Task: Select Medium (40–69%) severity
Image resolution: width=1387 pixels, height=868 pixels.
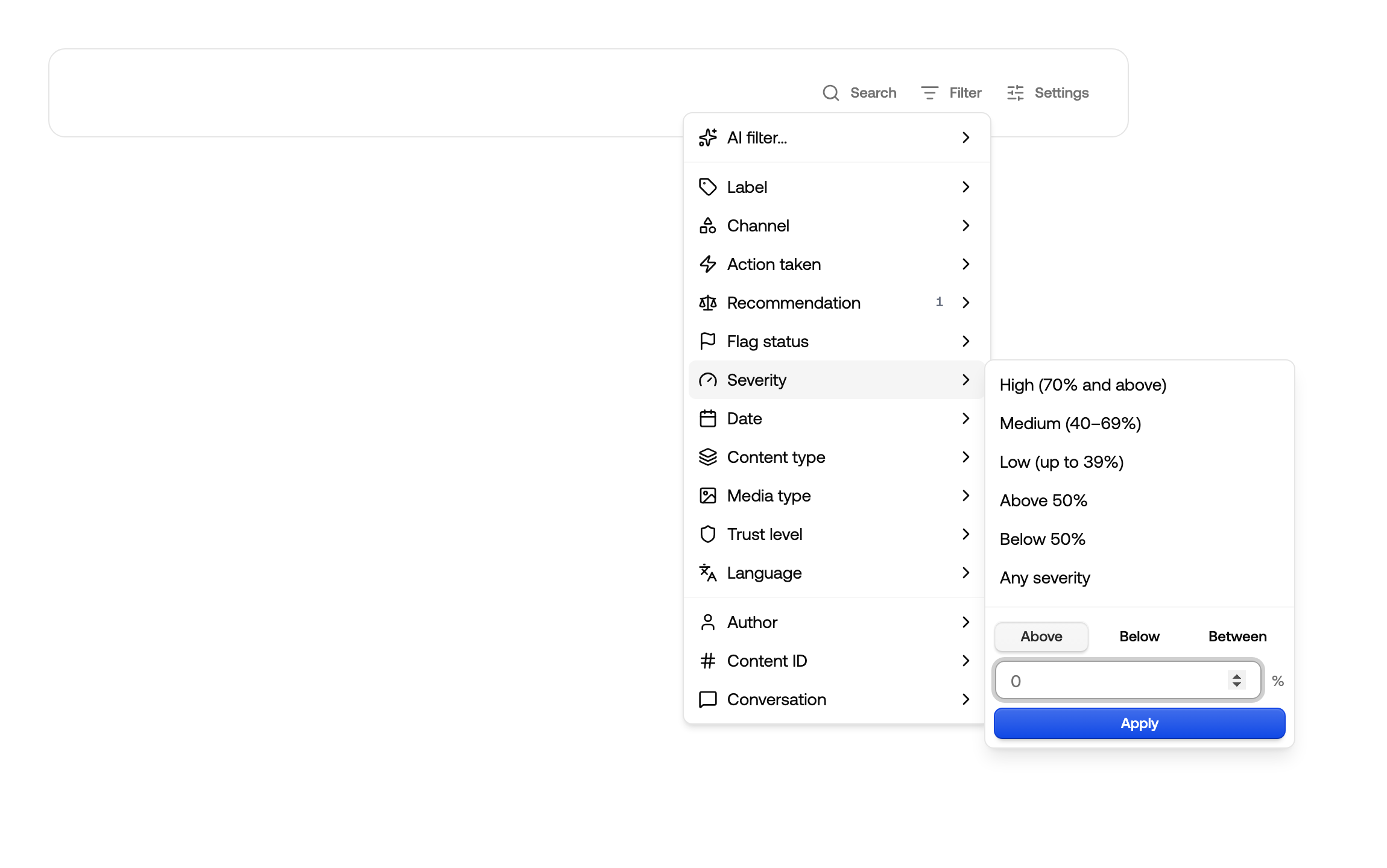Action: [1139, 423]
